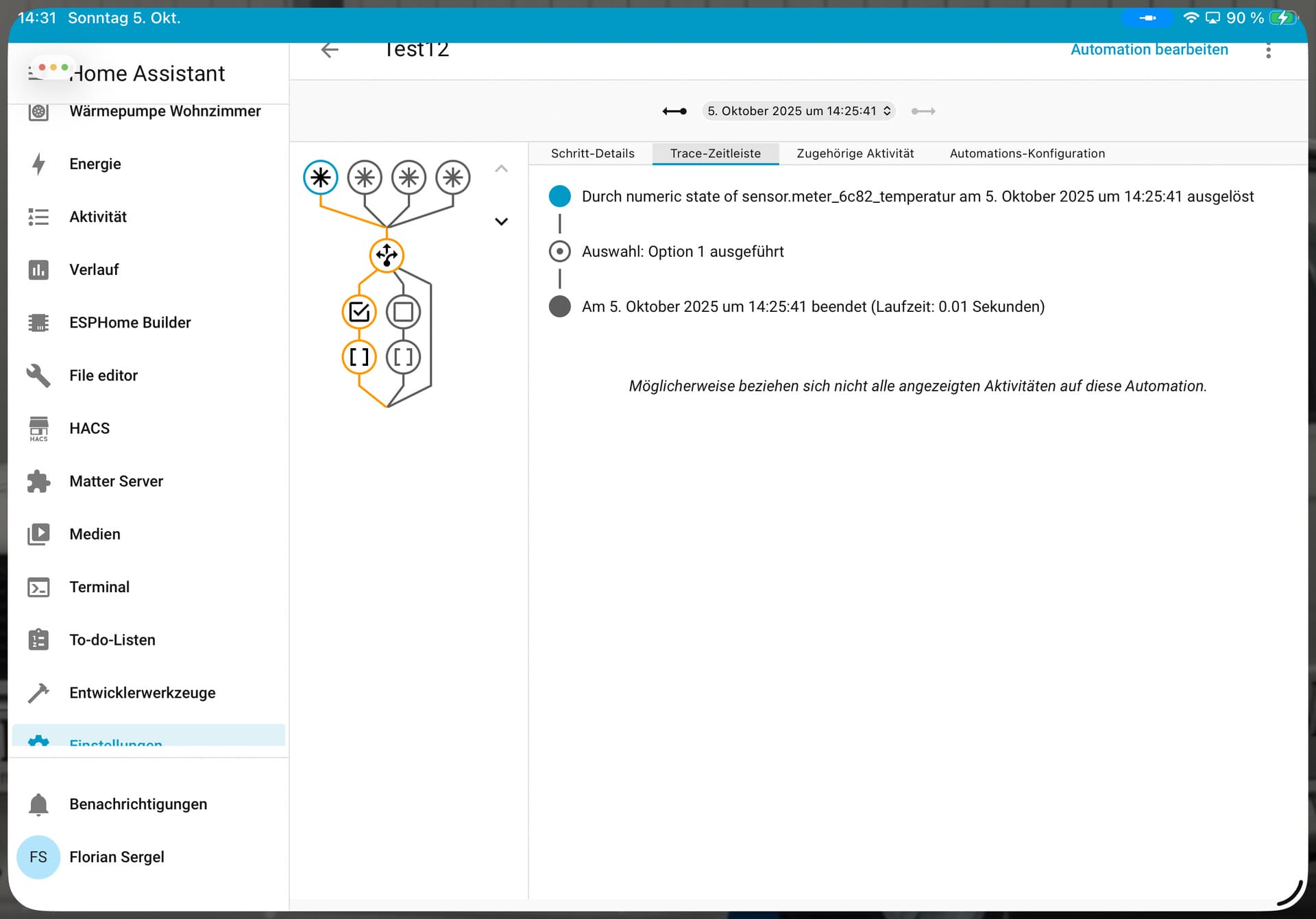Click the up chevron beside the trigger nodes

[501, 169]
